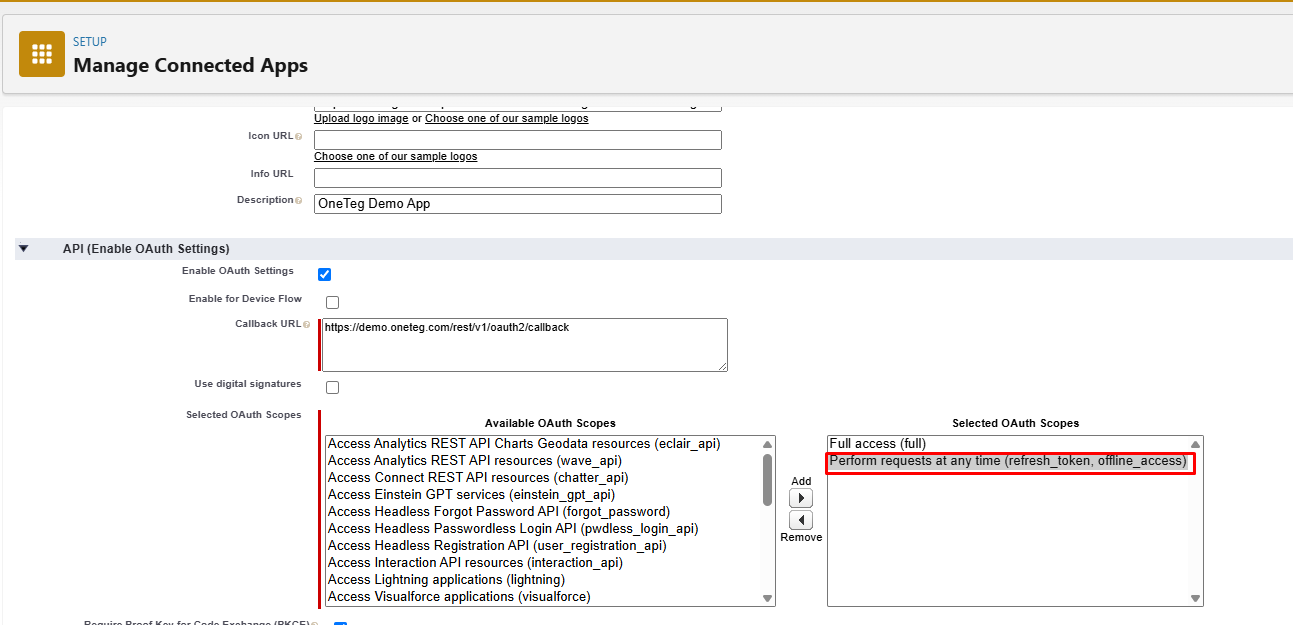Collapse the API (Enable OAuth Settings) section
The width and height of the screenshot is (1293, 625).
[24, 248]
